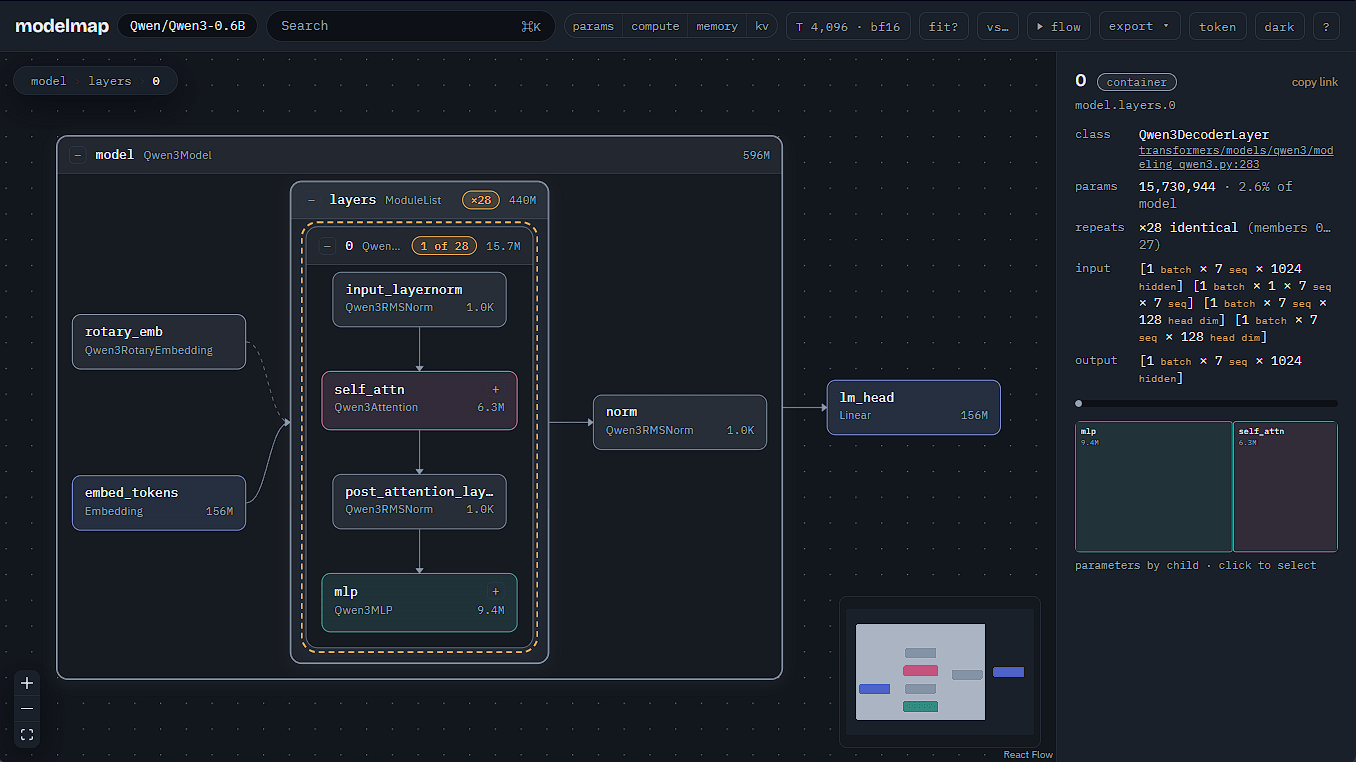The image size is (1356, 762).
Task: Select the self_attn Qwen3Attention node
Action: click(x=419, y=400)
